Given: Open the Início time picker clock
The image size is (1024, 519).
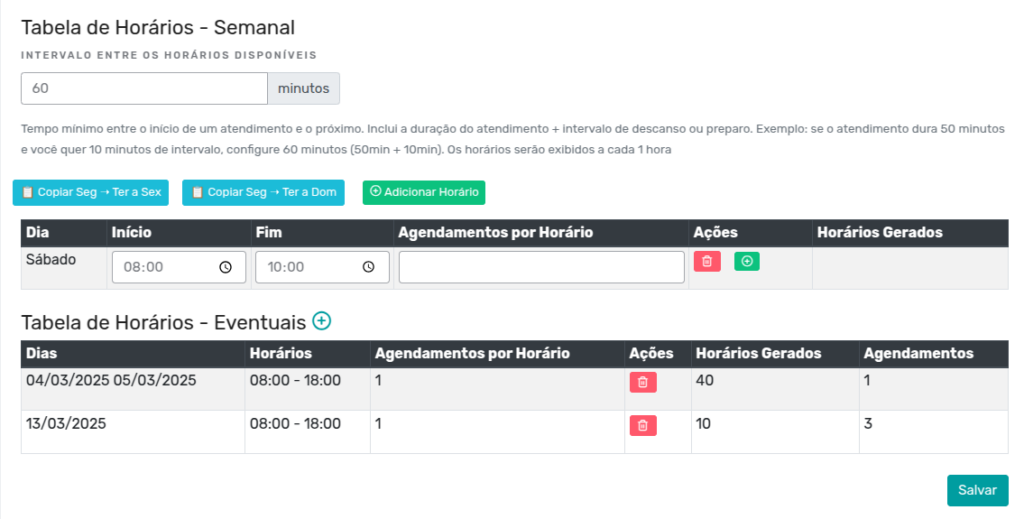Looking at the screenshot, I should click(x=225, y=267).
